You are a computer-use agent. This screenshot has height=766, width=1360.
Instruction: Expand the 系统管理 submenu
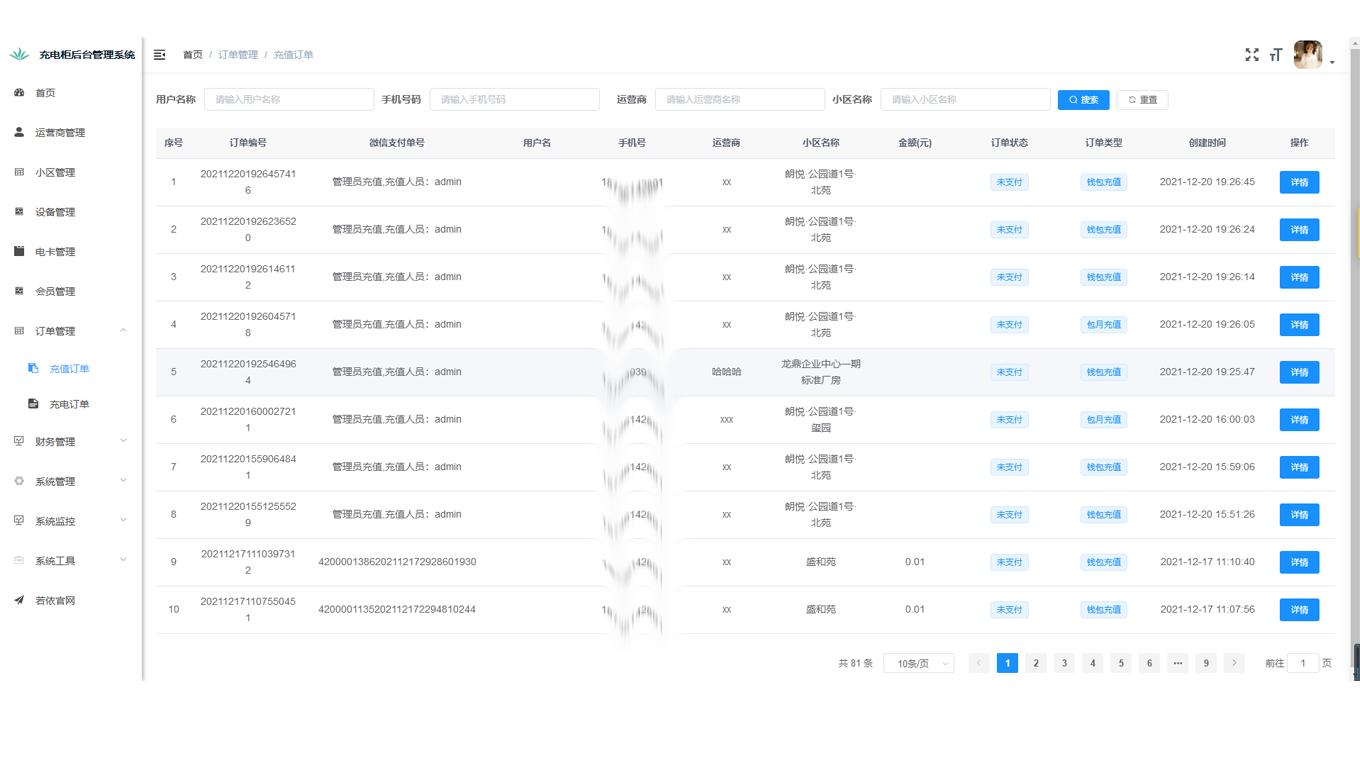tap(58, 481)
